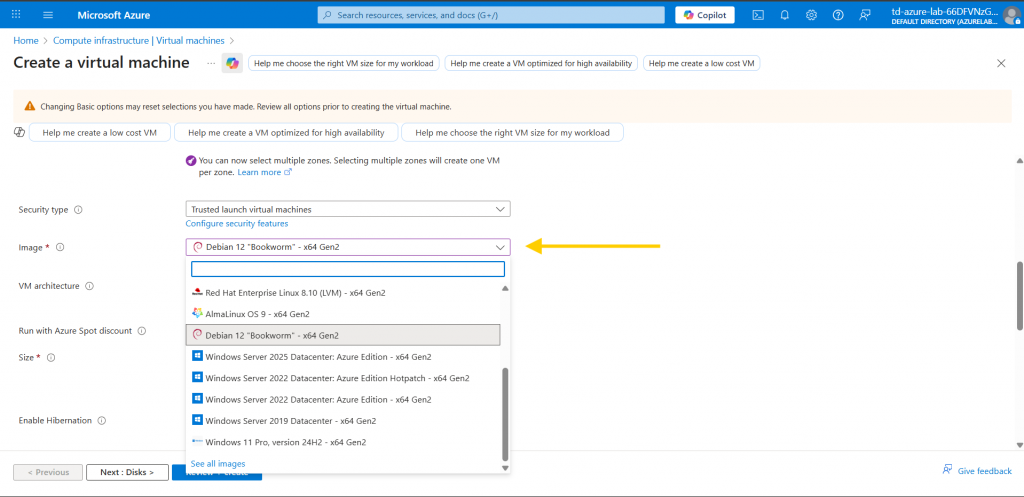1024x497 pixels.
Task: Open the feedback icon in header
Action: pyautogui.click(x=865, y=15)
